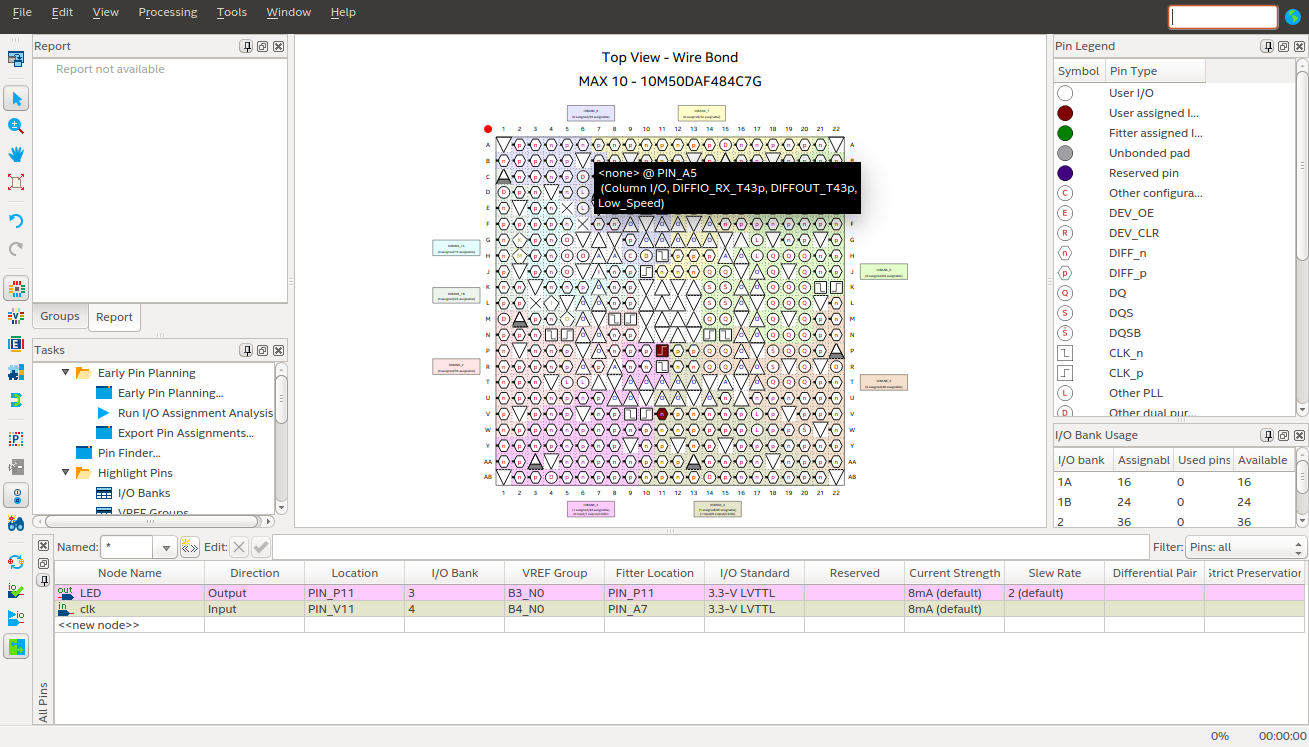Click the I/O Standard column header
Screen dimensions: 1309x747
755,573
